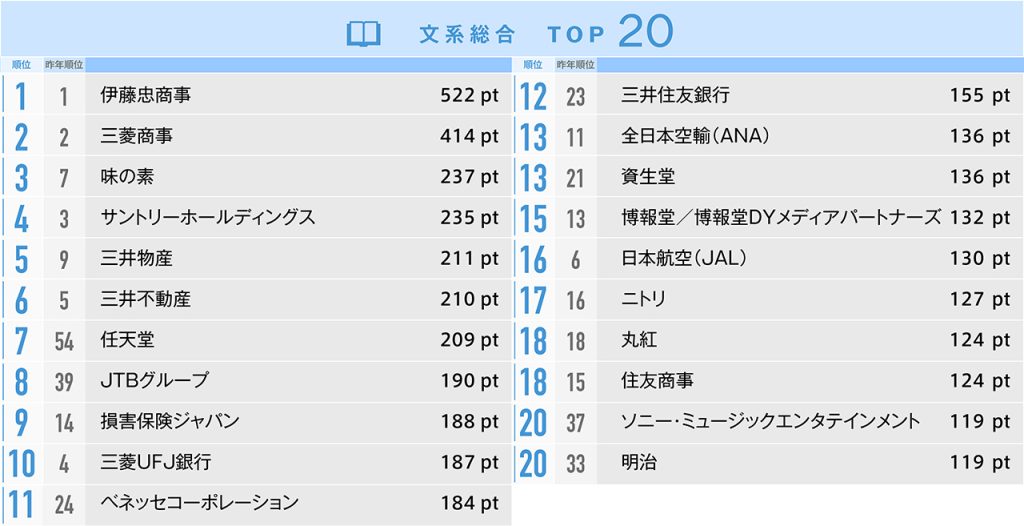This screenshot has height=526, width=1024.
Task: Click the 文系総合 title text
Action: [467, 34]
